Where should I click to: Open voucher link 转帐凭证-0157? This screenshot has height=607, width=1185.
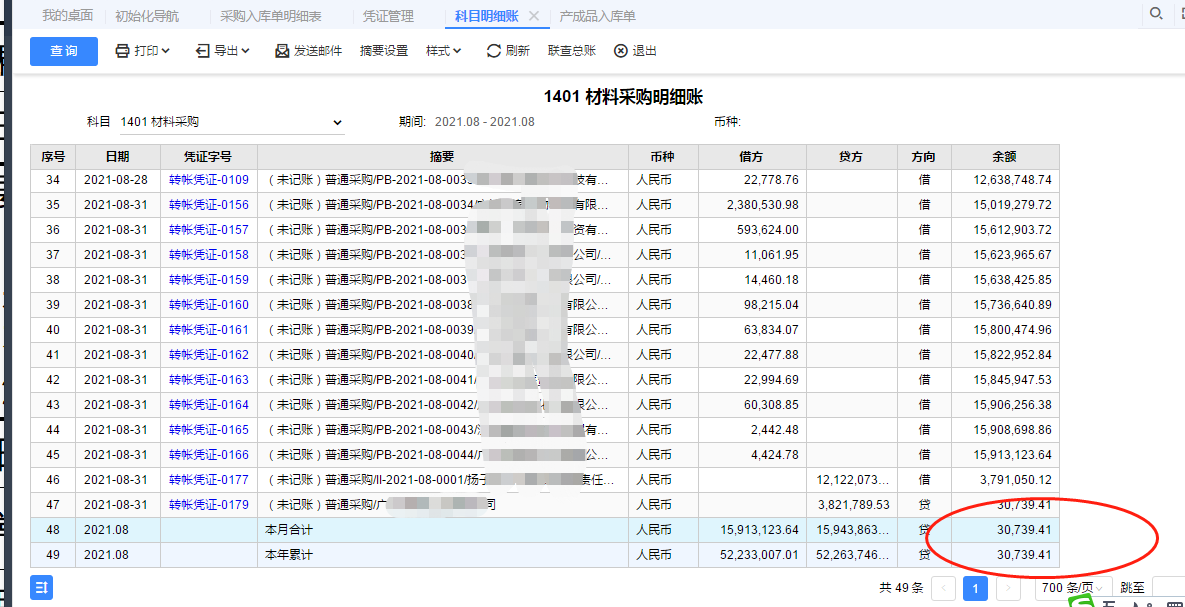point(209,230)
